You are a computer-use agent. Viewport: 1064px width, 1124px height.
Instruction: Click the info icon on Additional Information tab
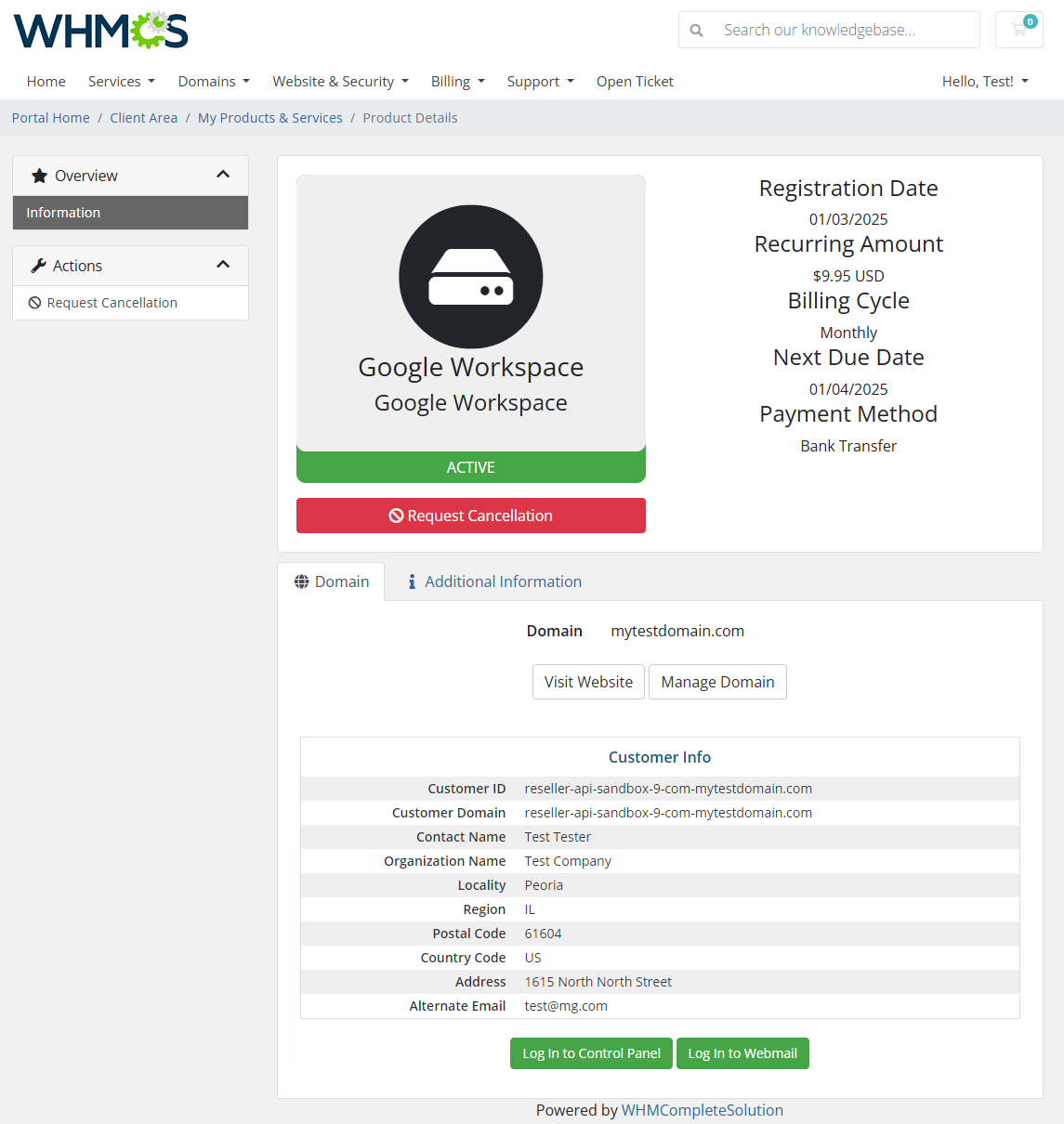tap(412, 581)
